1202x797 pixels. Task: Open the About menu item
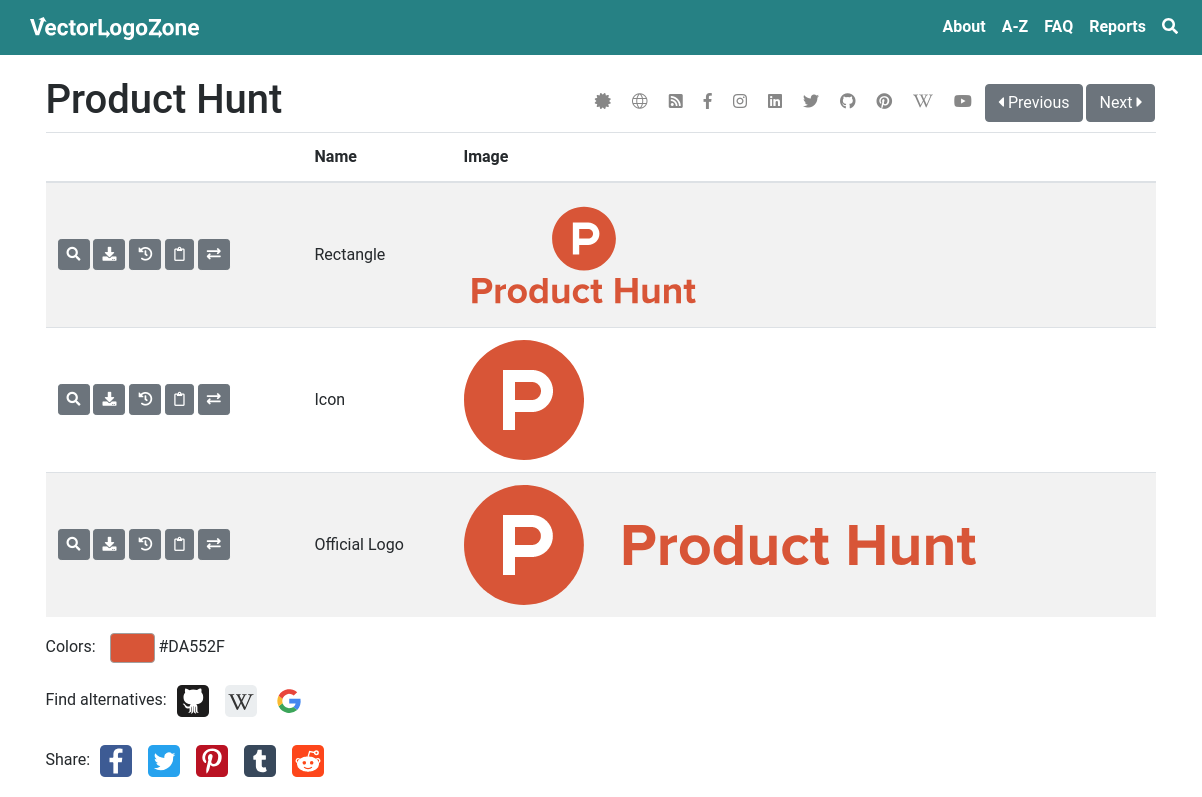click(964, 27)
